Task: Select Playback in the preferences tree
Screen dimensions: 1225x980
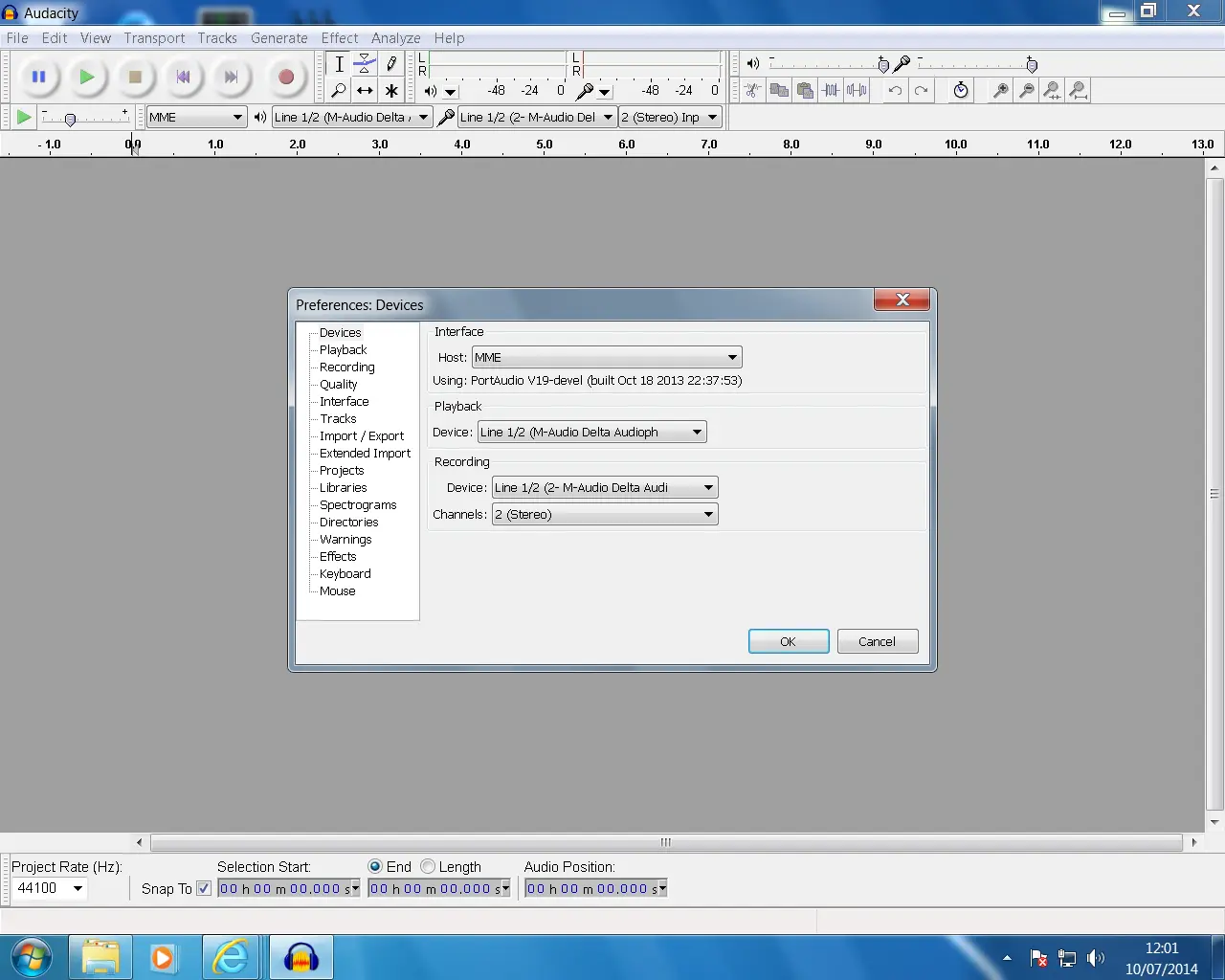Action: [344, 350]
